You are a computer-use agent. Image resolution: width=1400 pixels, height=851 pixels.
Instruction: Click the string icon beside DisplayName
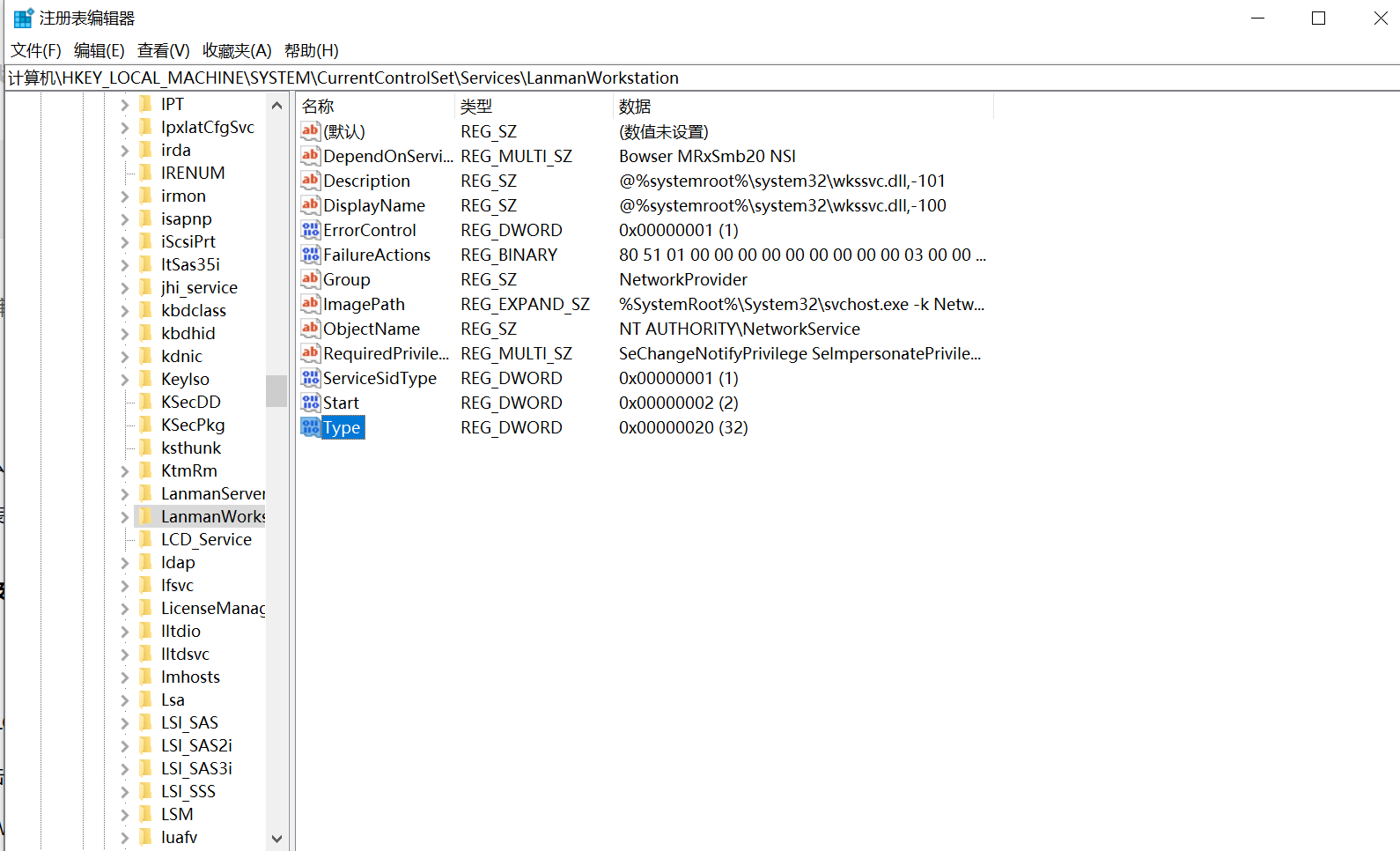[310, 205]
